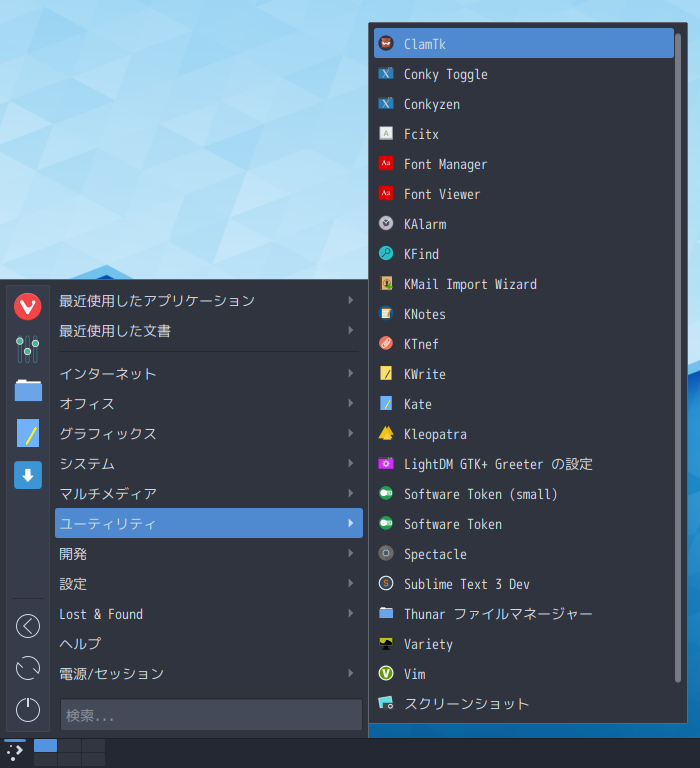
Task: Click the restart circular-arrows icon
Action: click(28, 668)
